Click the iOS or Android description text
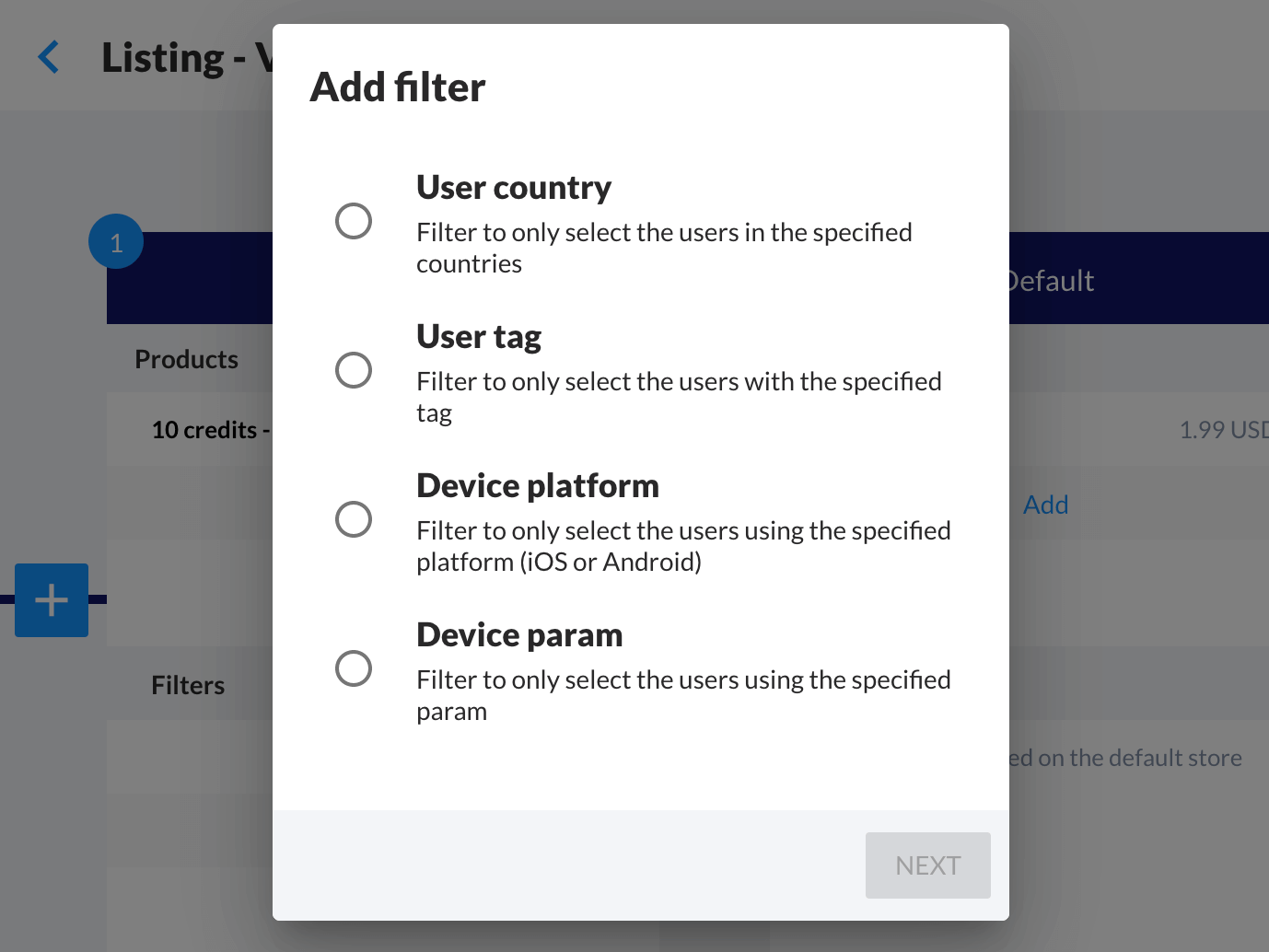The width and height of the screenshot is (1269, 952). 682,546
